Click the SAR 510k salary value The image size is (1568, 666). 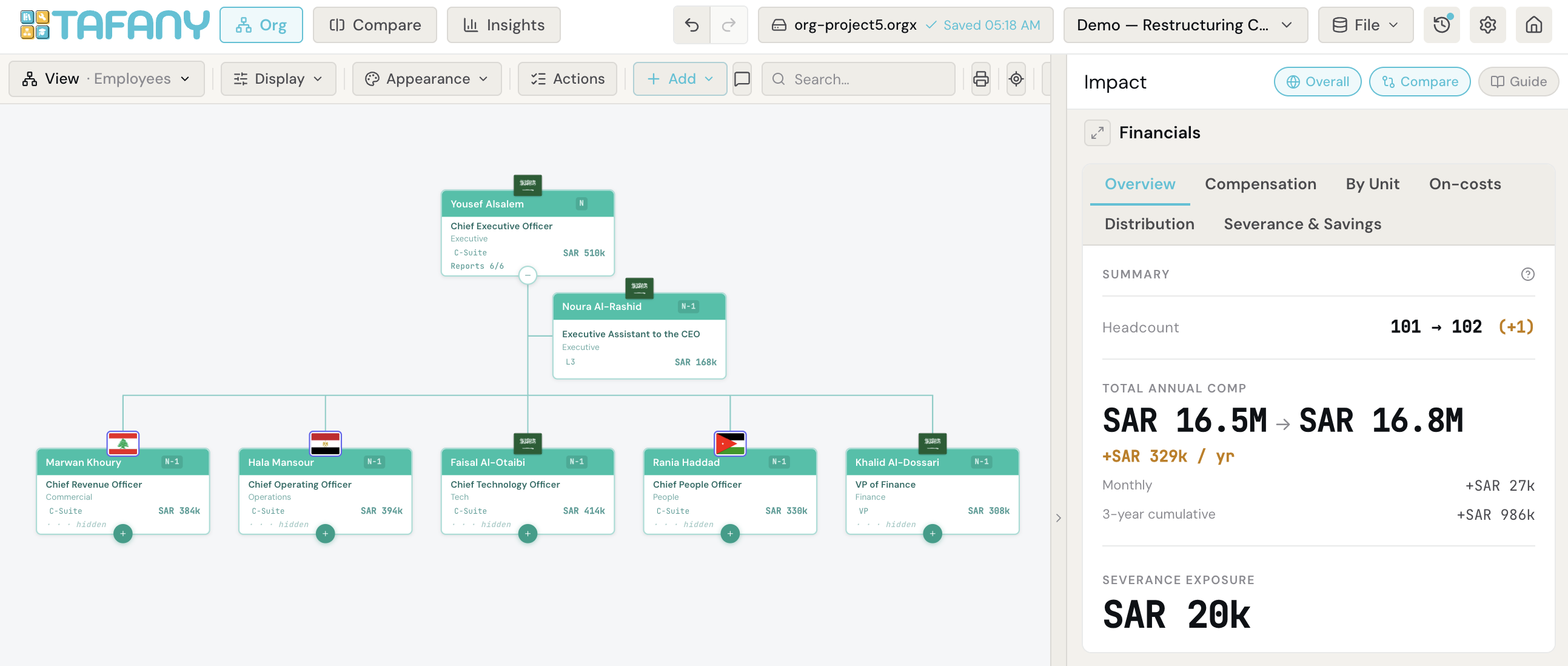584,253
